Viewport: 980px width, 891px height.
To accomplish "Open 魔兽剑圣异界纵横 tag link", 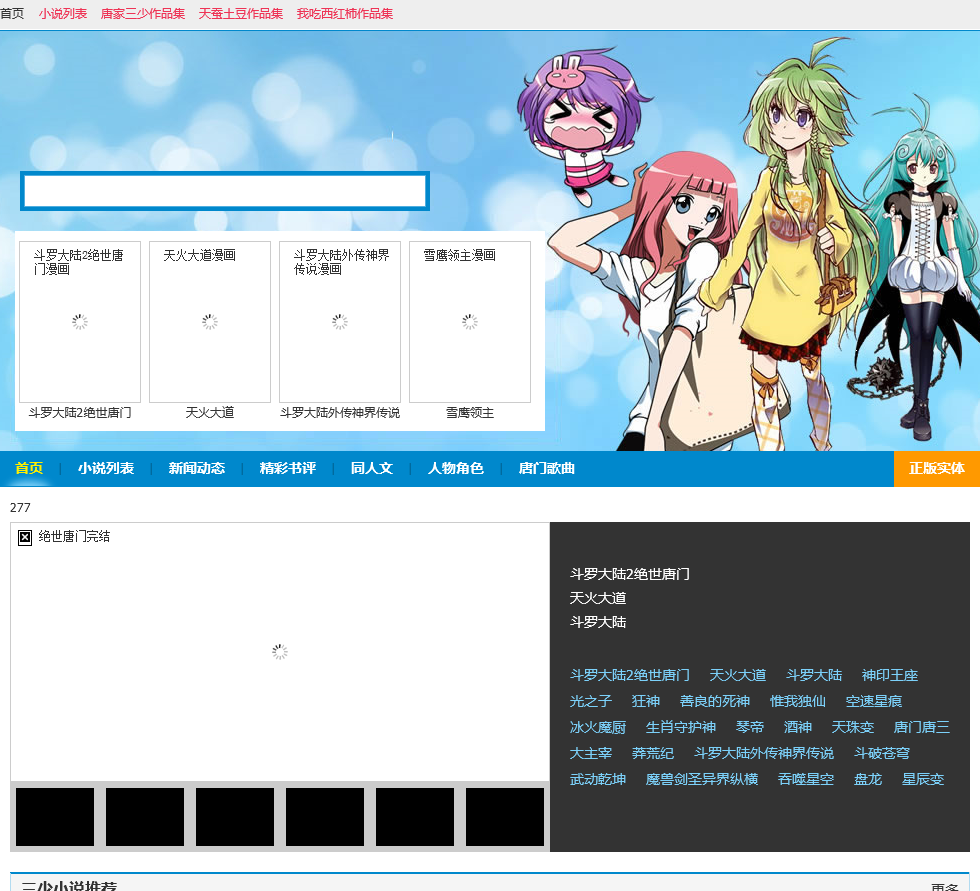I will click(x=701, y=779).
